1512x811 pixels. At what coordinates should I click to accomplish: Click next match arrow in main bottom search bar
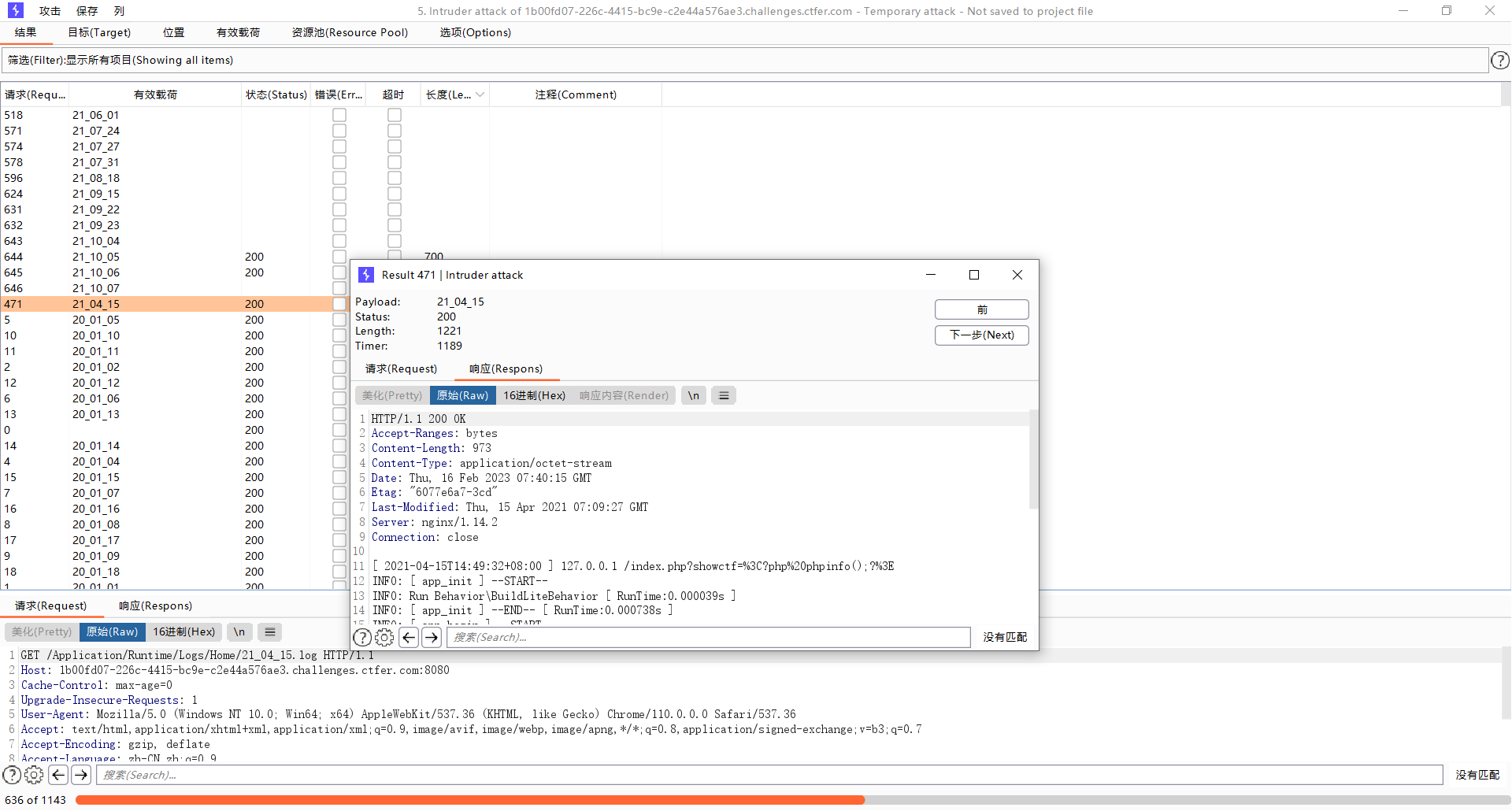click(x=81, y=775)
